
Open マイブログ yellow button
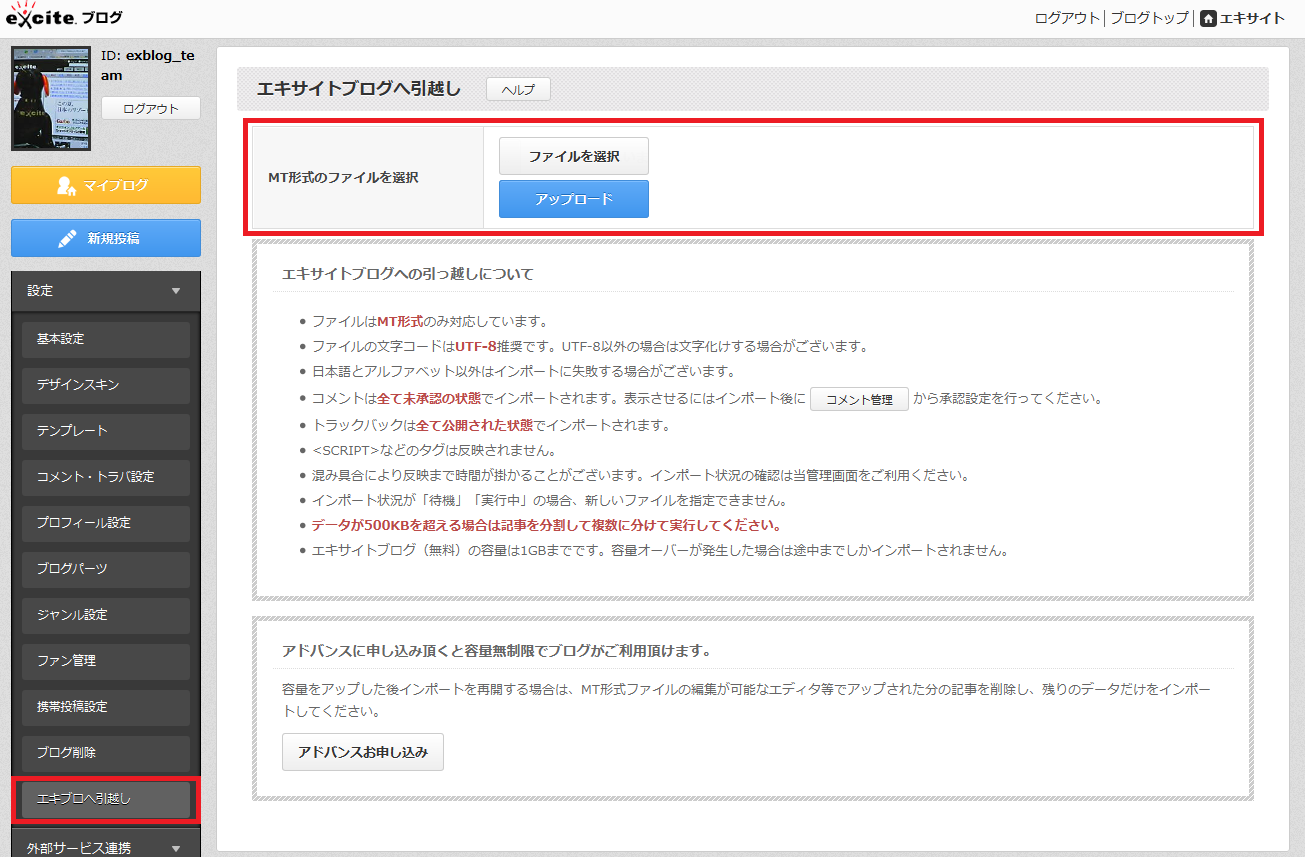coord(106,185)
